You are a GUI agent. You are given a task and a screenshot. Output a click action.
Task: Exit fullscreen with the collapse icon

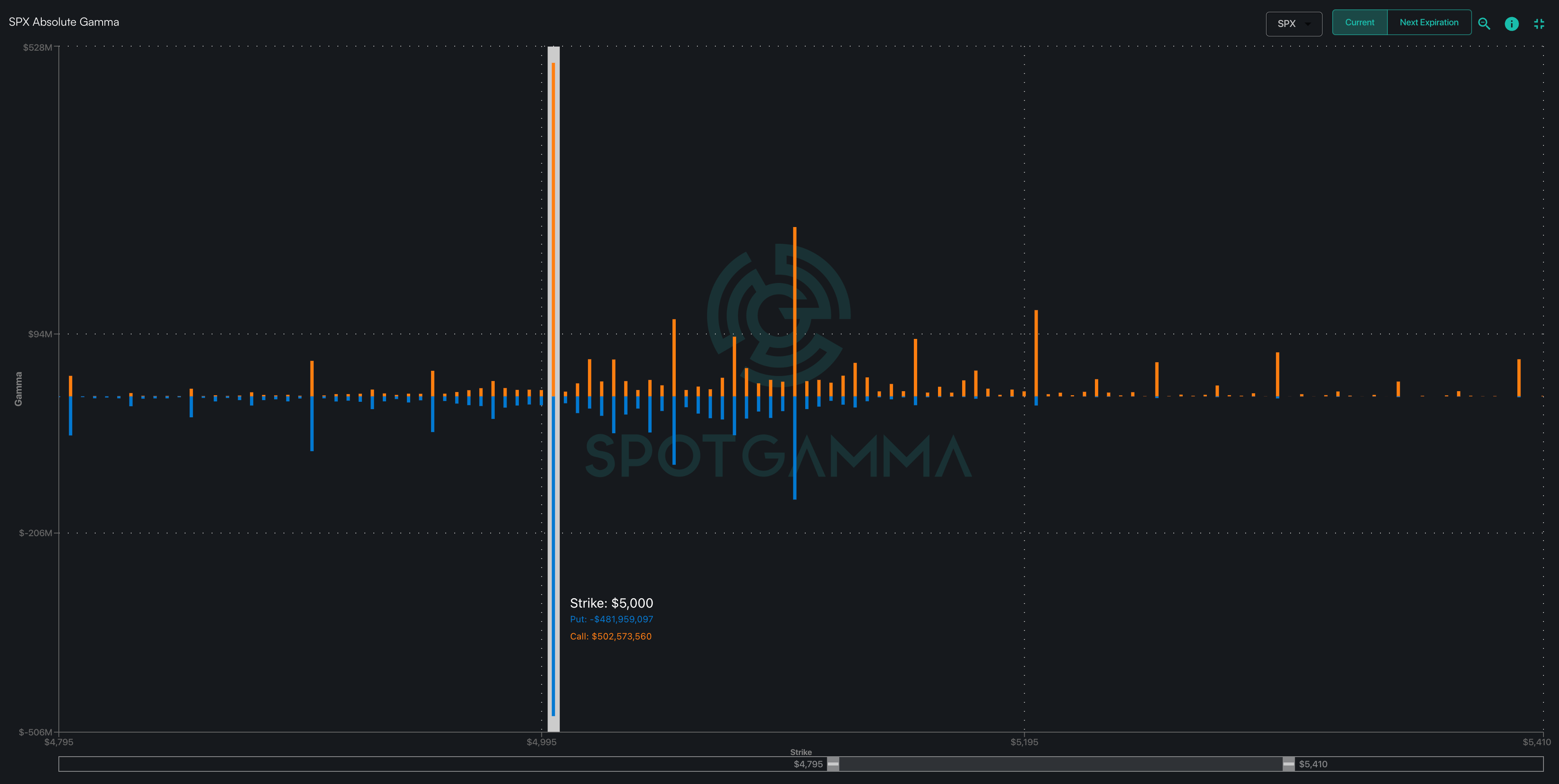(x=1539, y=24)
